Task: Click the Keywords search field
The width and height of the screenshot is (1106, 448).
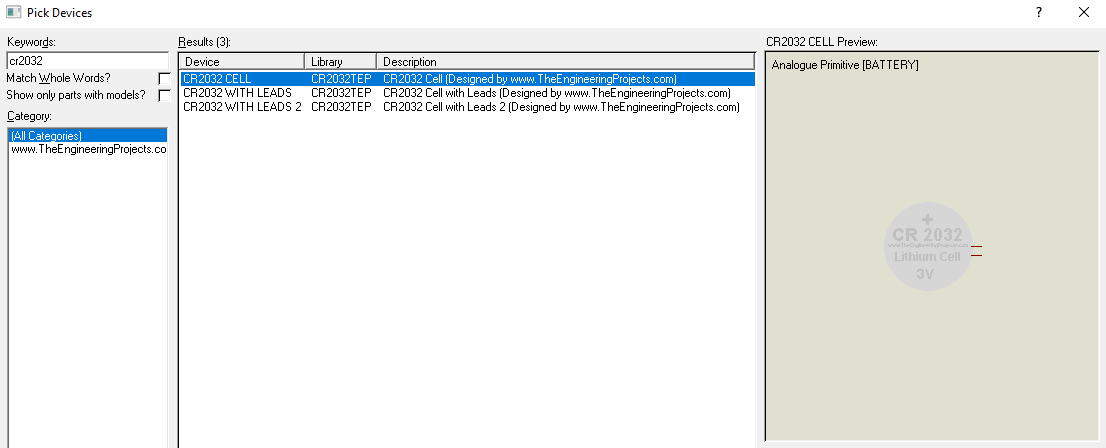Action: (87, 60)
